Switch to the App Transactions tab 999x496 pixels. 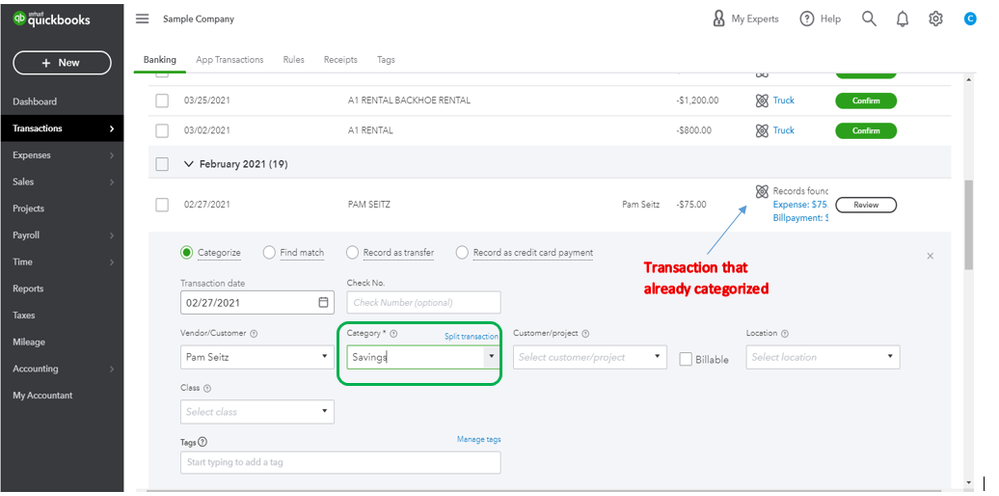coord(229,59)
